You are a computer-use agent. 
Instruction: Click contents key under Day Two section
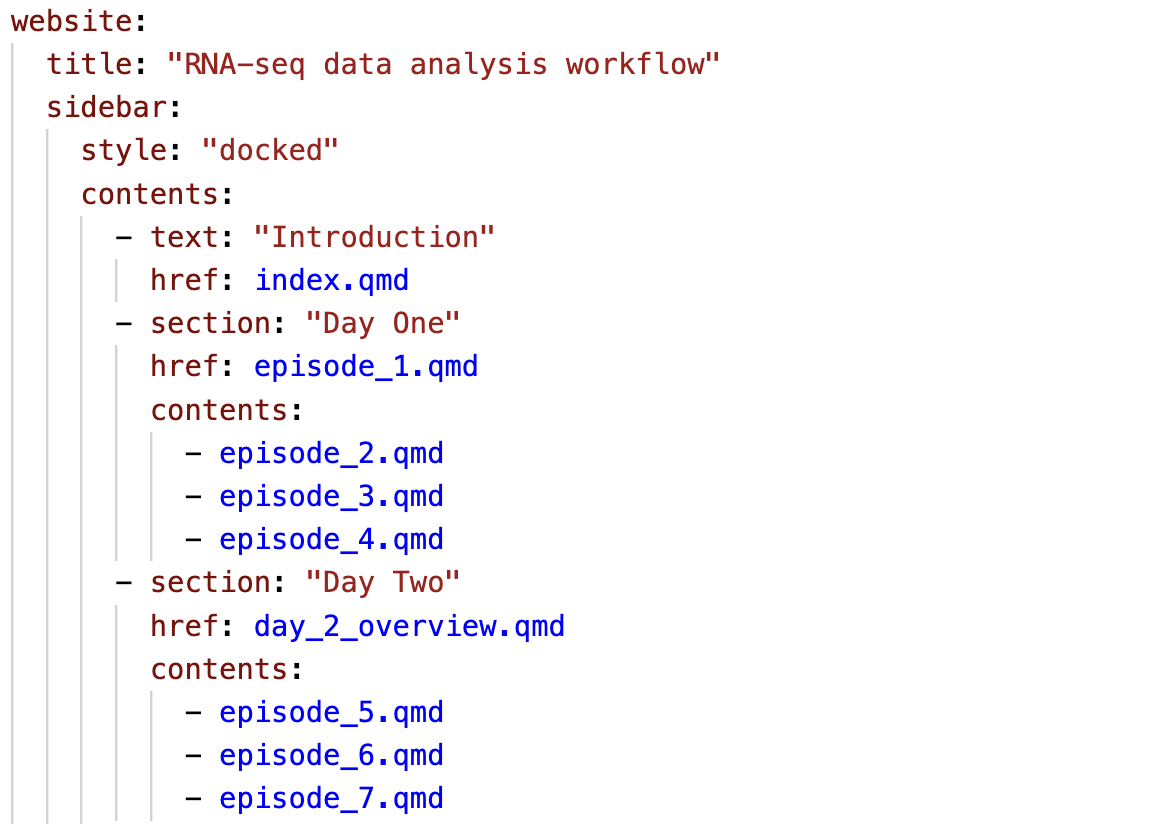pos(219,670)
